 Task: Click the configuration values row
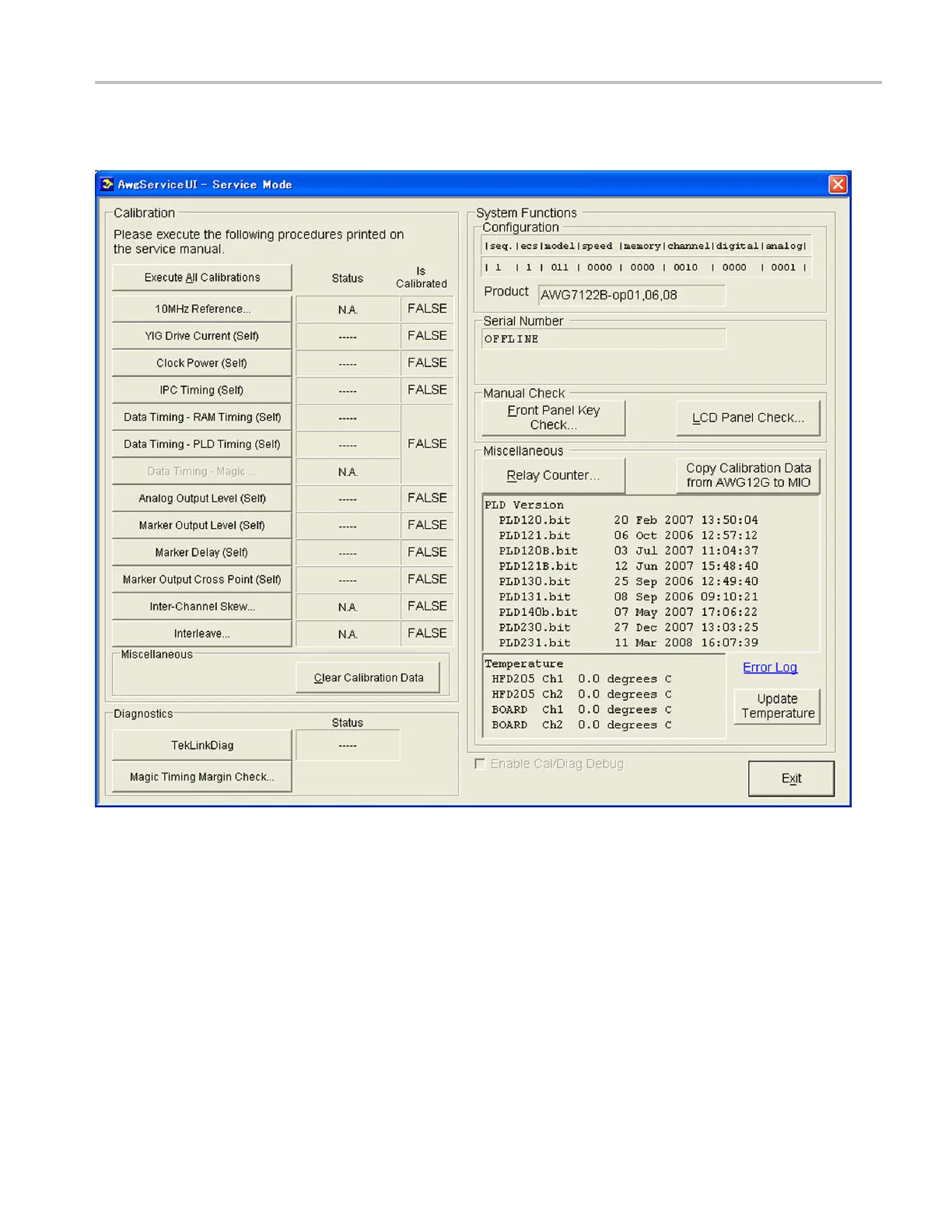646,268
